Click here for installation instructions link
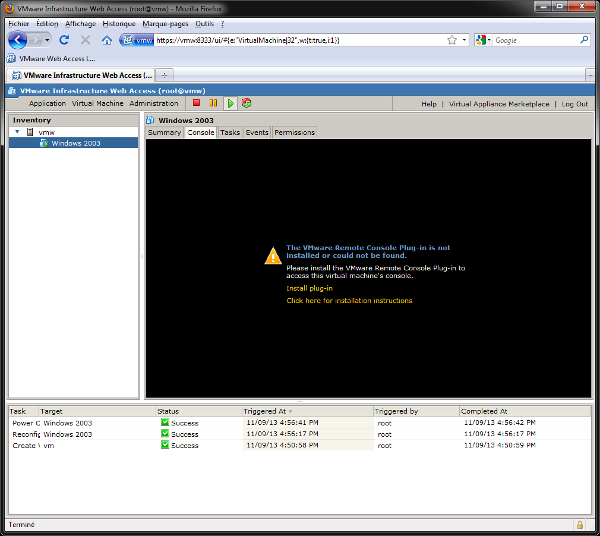Image resolution: width=600 pixels, height=536 pixels. click(x=349, y=301)
